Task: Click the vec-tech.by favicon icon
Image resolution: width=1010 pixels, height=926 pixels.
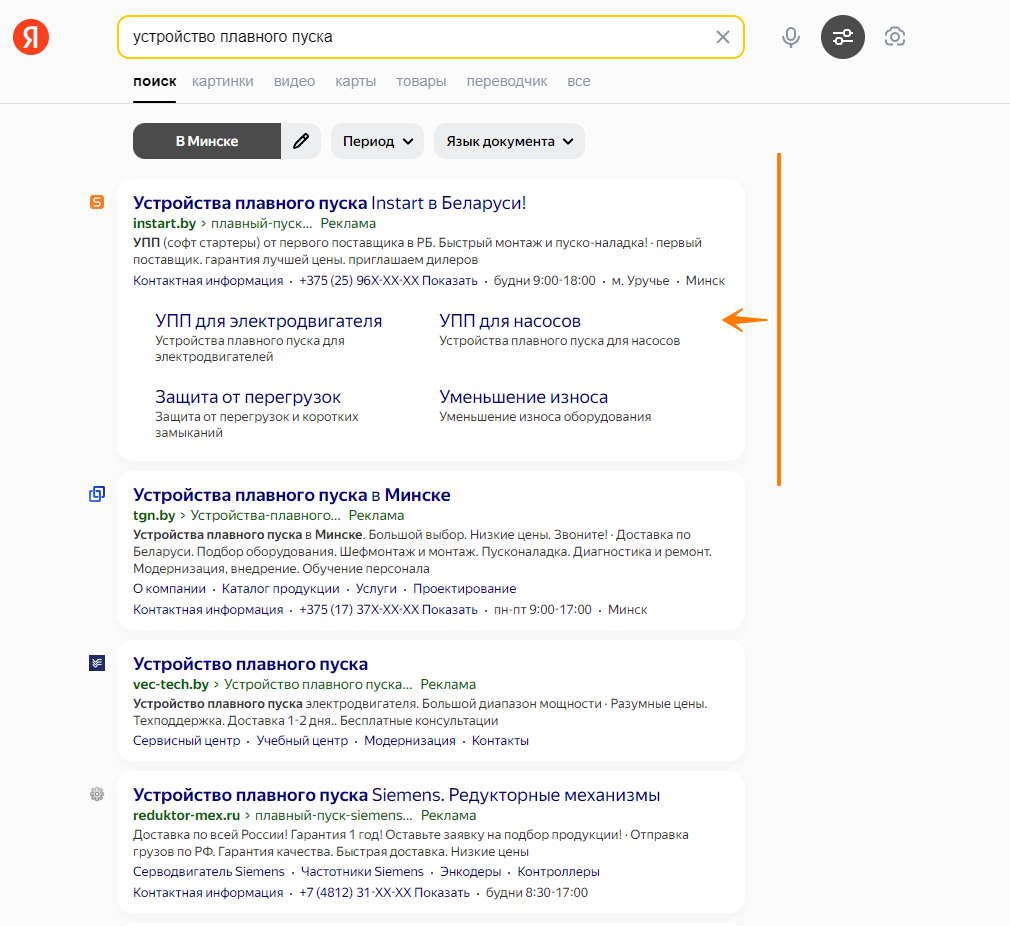Action: point(97,663)
